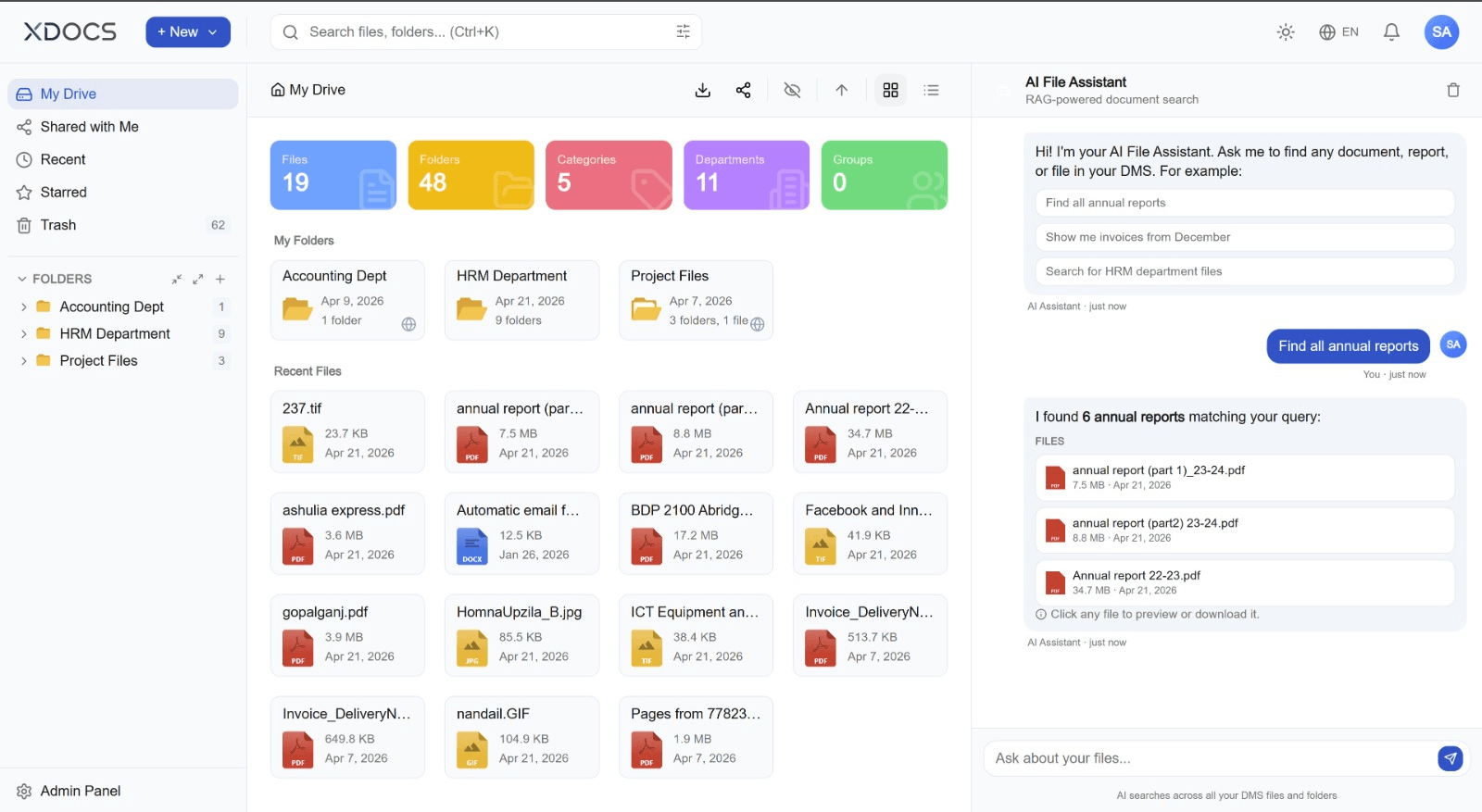
Task: Open result annual report (part 1)_23-24.pdf
Action: coord(1245,478)
